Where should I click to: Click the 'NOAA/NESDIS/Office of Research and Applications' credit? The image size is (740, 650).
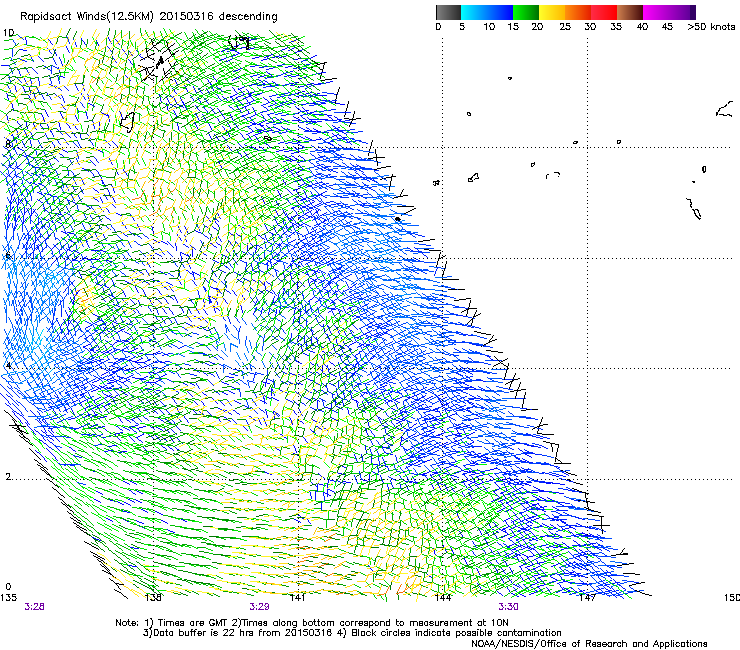click(x=589, y=644)
